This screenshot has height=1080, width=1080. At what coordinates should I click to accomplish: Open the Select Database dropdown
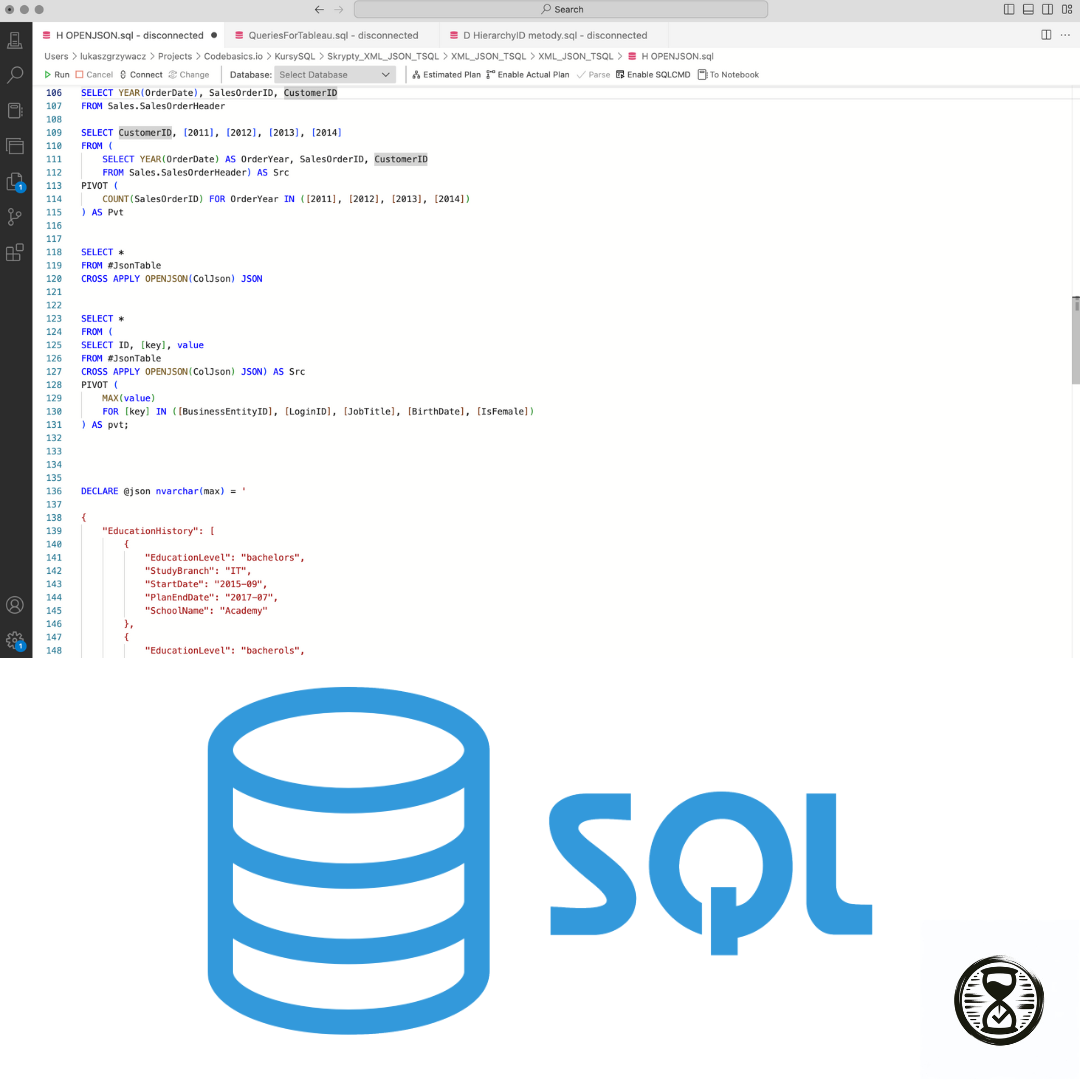tap(335, 74)
